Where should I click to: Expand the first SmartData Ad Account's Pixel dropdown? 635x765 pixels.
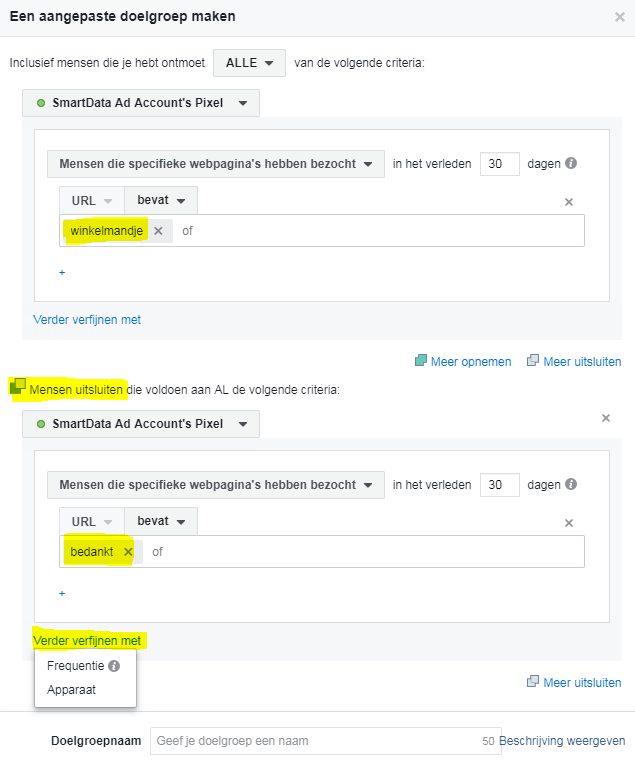click(x=141, y=103)
